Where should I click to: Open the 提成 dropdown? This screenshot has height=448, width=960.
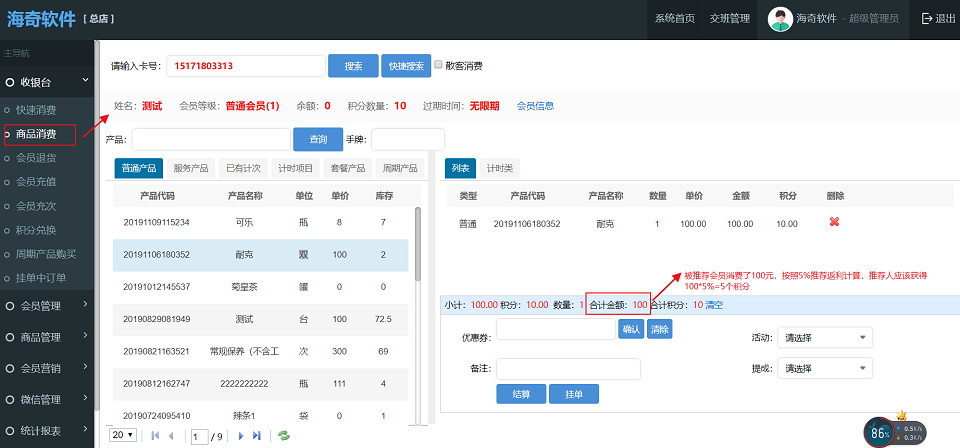[824, 368]
